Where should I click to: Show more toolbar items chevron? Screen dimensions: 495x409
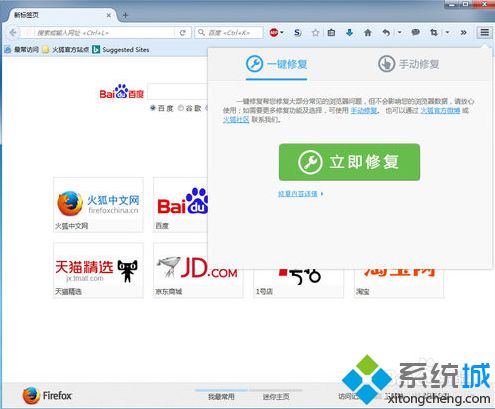(x=463, y=33)
